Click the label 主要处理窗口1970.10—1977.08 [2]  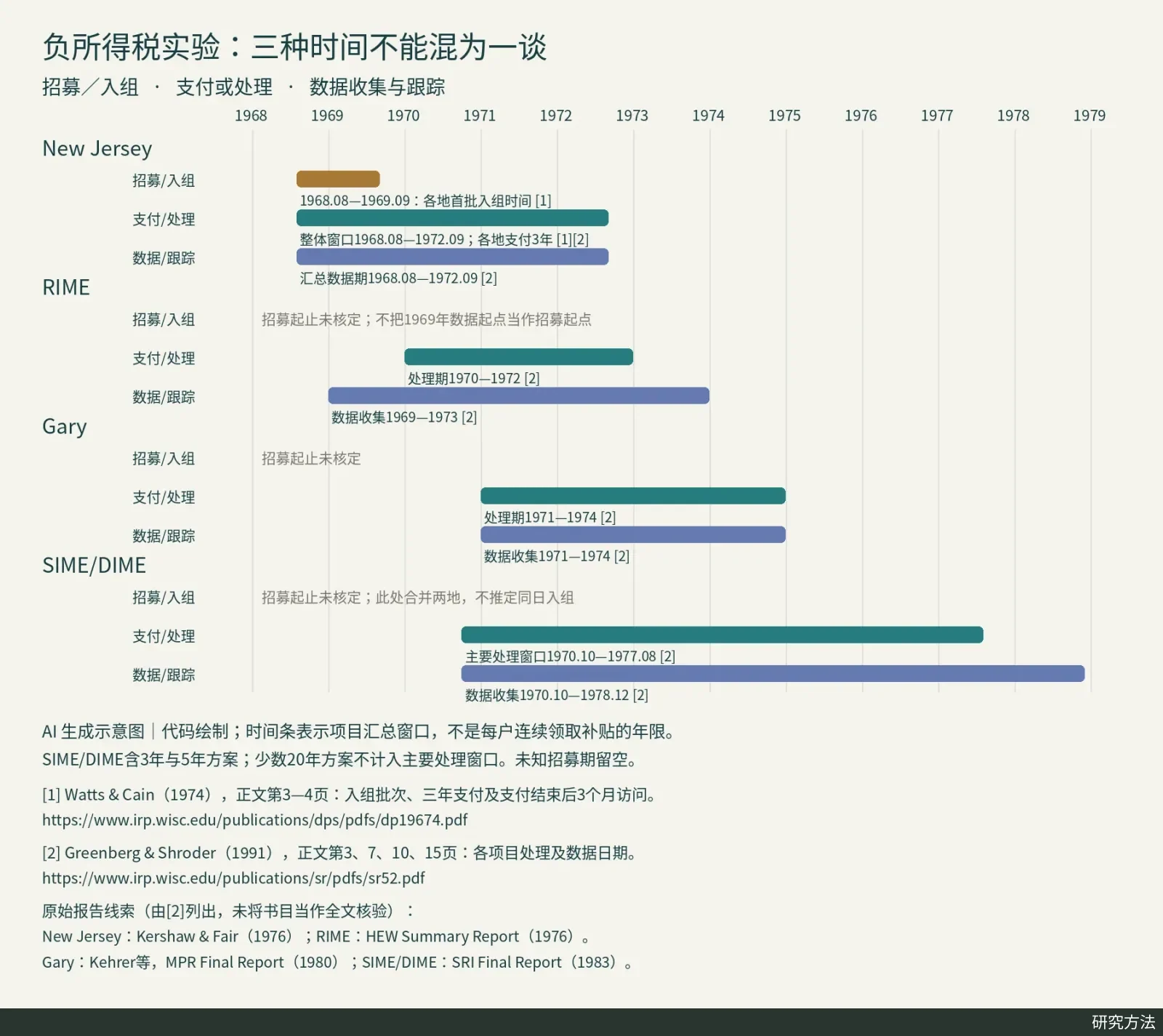[x=570, y=656]
